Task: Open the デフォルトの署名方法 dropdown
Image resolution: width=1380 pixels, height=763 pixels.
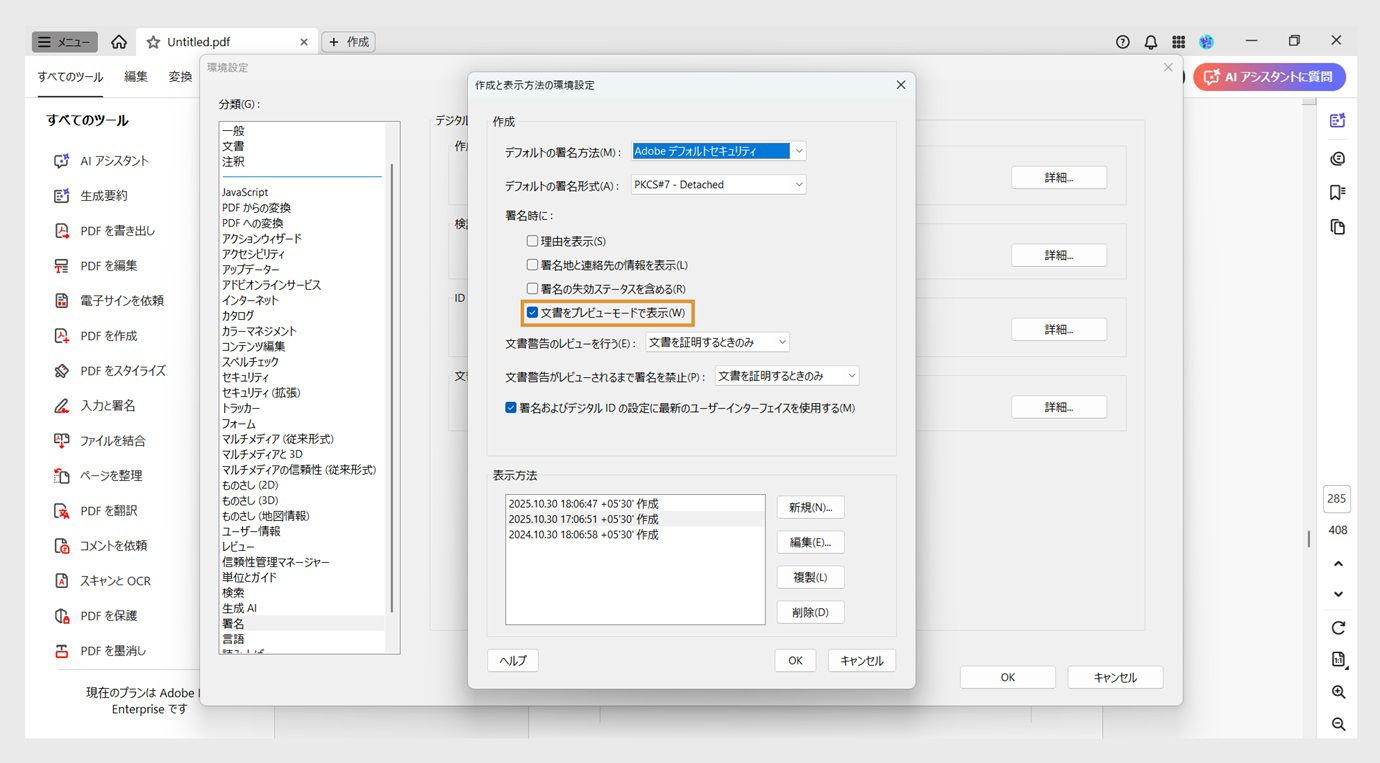Action: 797,150
